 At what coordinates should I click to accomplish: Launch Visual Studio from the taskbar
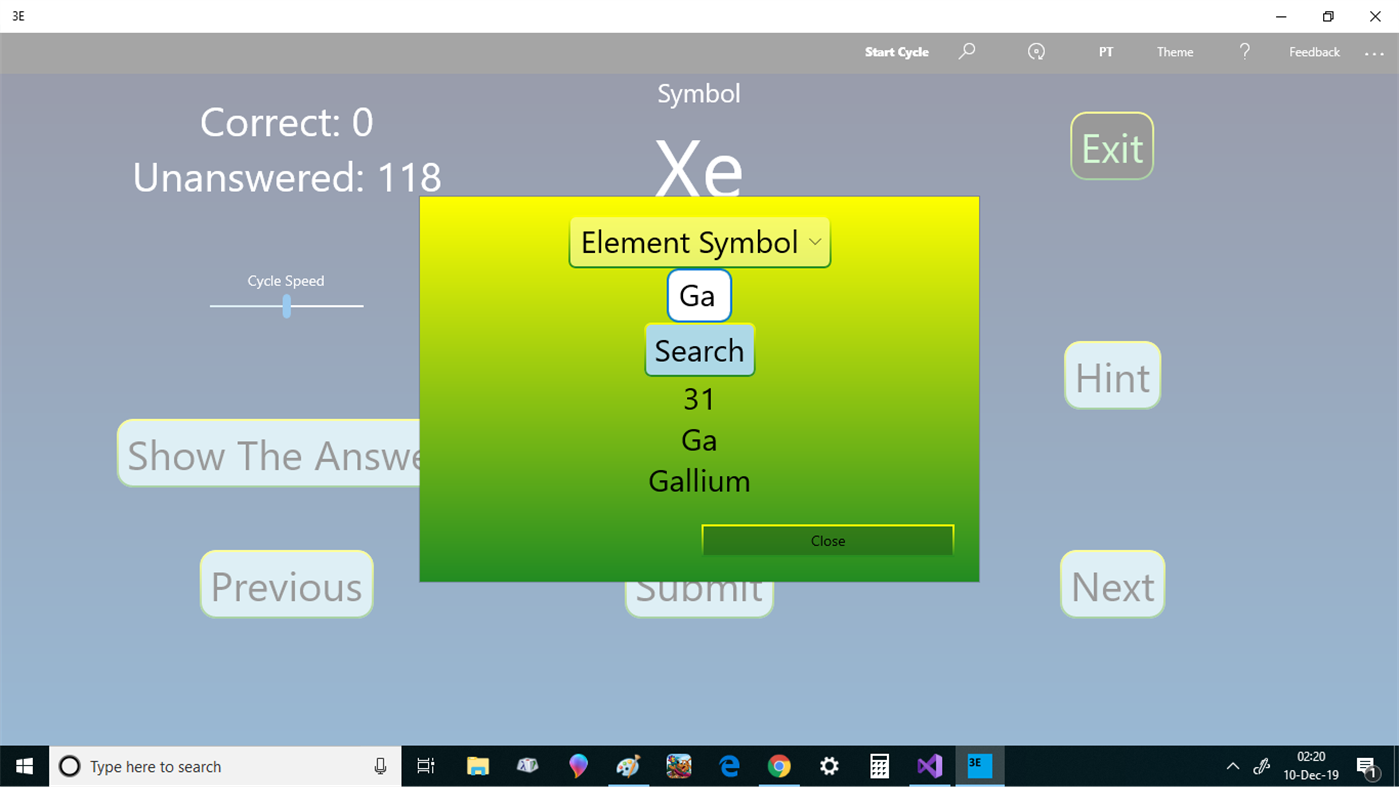(x=929, y=766)
